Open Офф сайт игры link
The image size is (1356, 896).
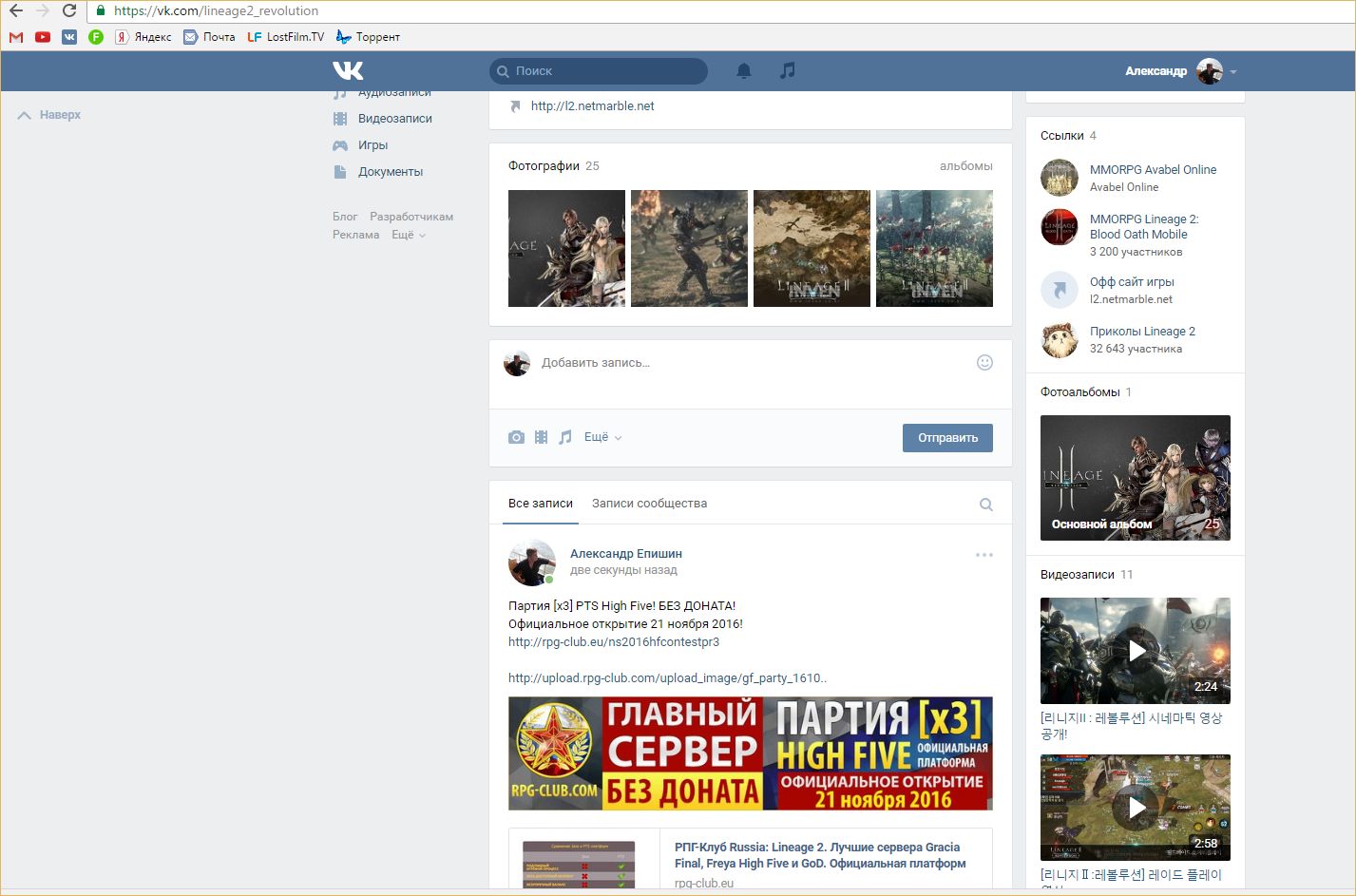[x=1132, y=282]
